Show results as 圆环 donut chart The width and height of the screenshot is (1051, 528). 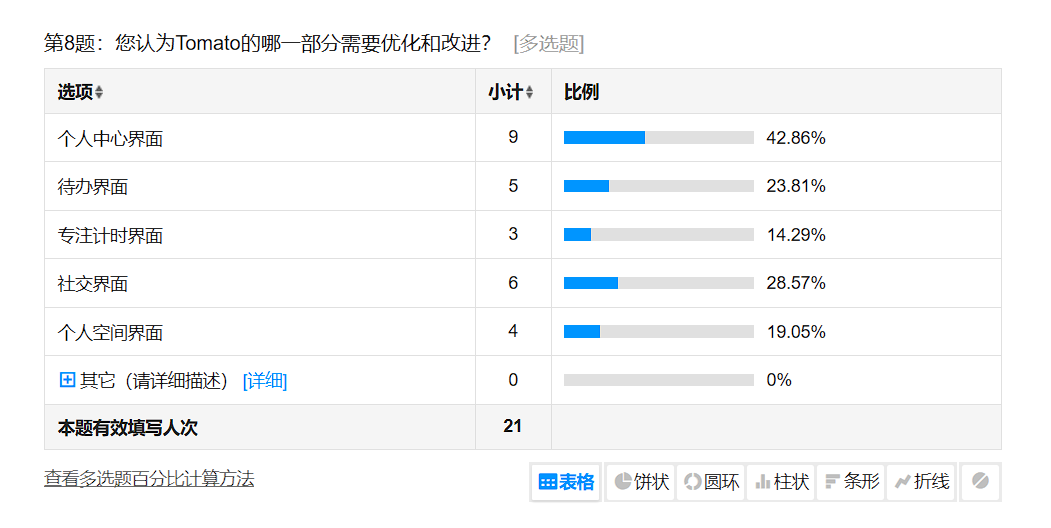[711, 482]
